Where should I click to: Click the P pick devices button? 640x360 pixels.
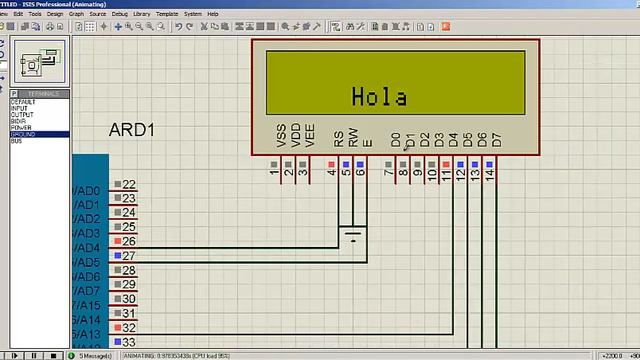tap(14, 94)
